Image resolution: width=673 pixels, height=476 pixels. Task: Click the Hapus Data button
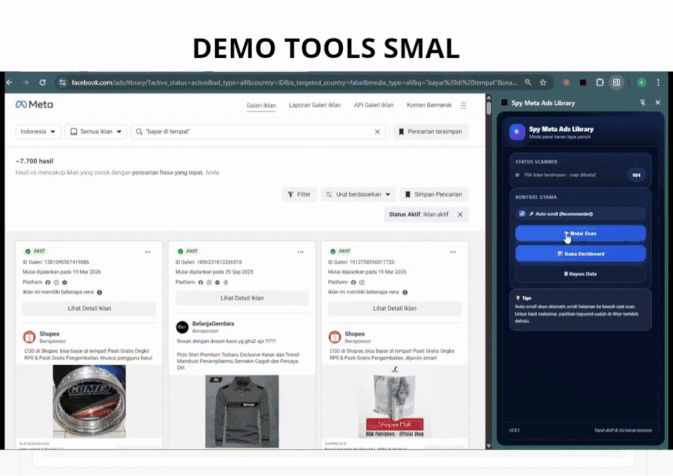point(580,274)
